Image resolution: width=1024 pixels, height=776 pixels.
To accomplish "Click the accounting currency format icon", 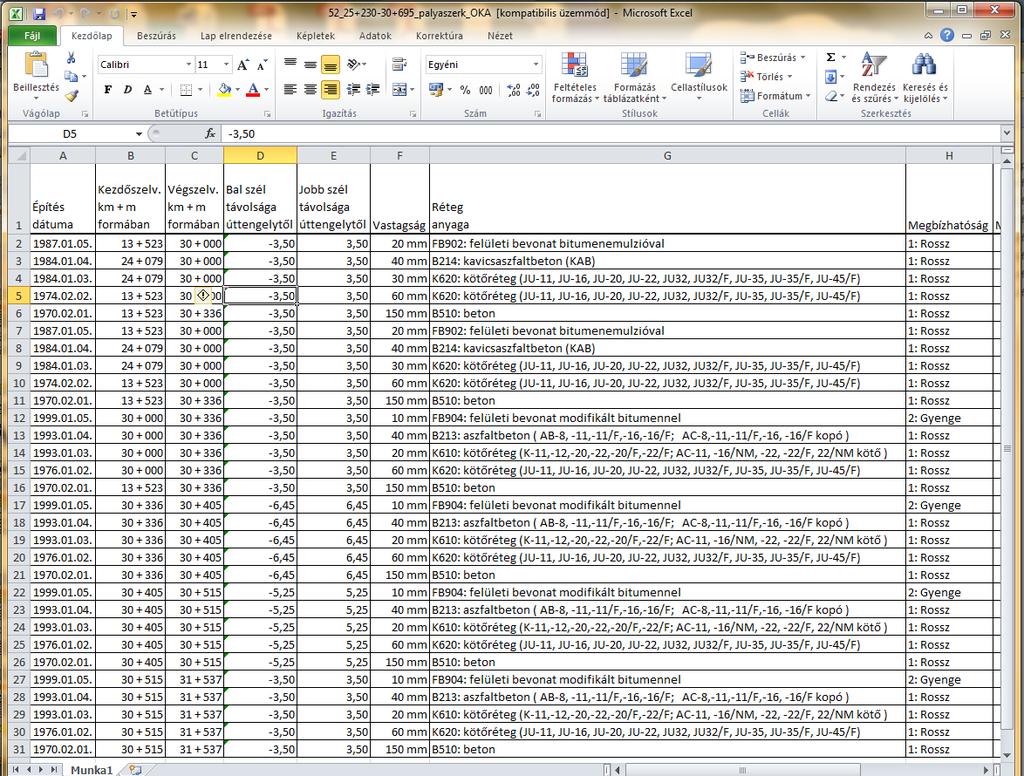I will coord(436,89).
